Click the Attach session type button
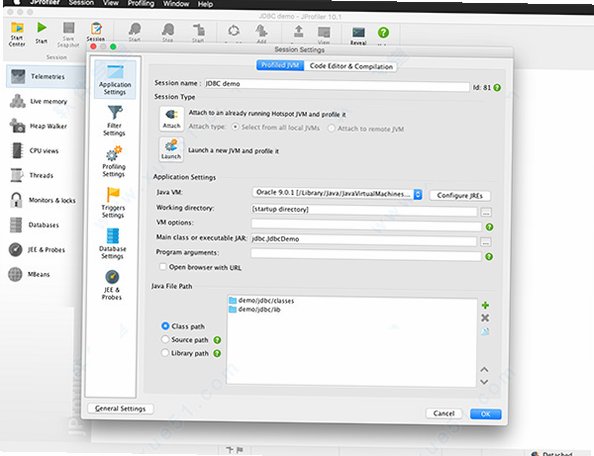594x456 pixels. click(172, 119)
